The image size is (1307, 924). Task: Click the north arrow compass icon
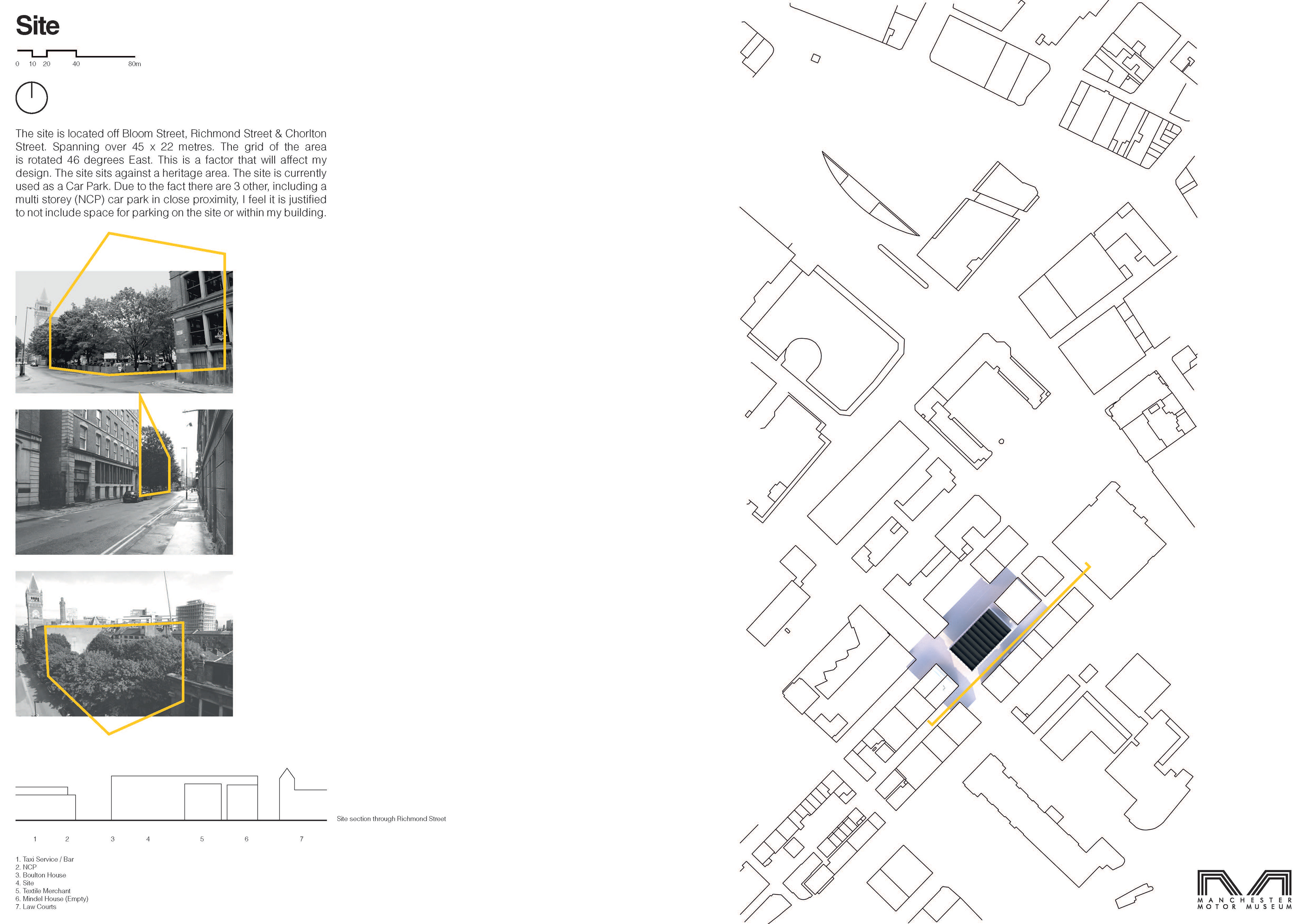pyautogui.click(x=31, y=97)
